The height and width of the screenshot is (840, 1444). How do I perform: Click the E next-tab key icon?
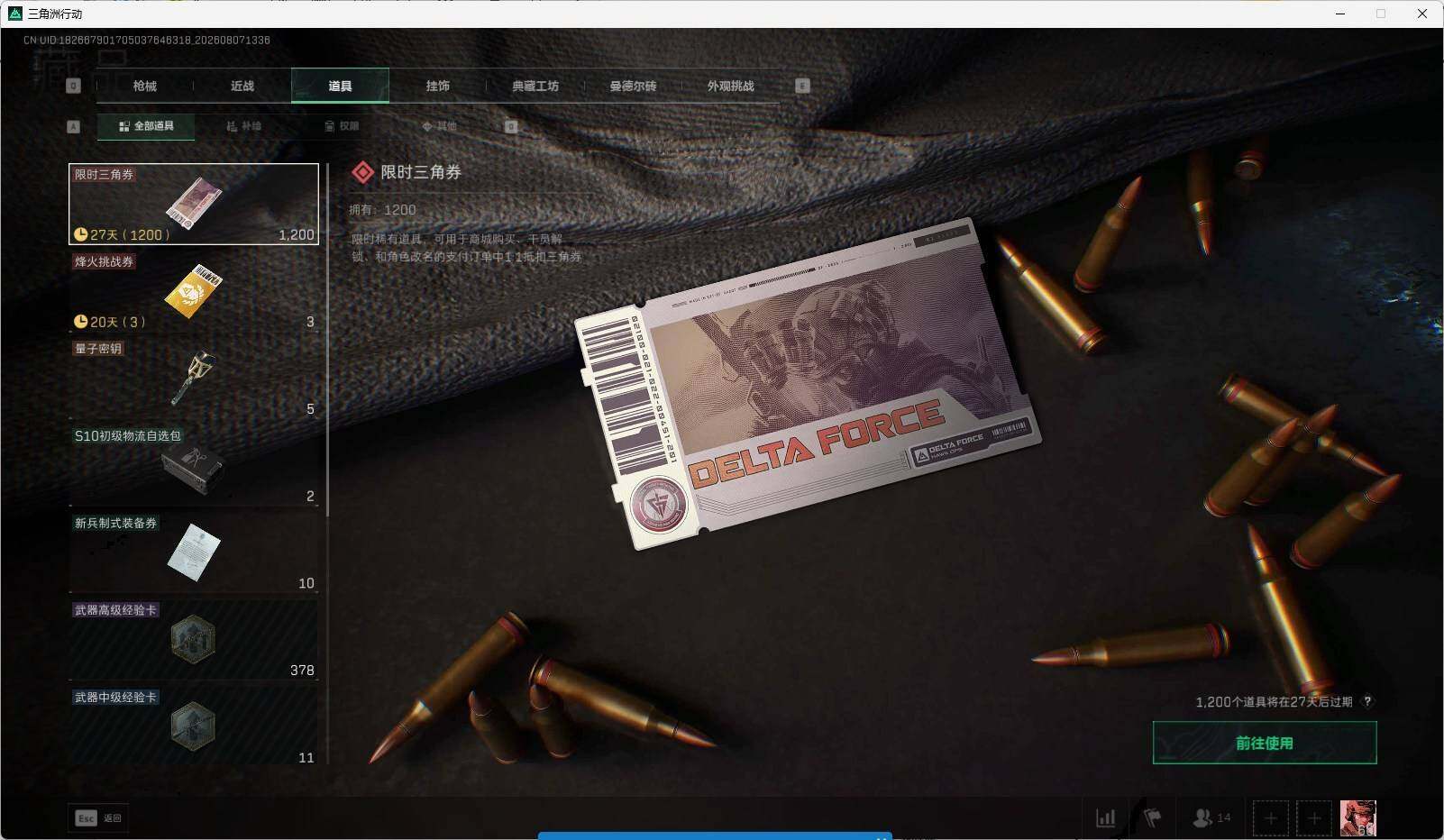point(802,86)
